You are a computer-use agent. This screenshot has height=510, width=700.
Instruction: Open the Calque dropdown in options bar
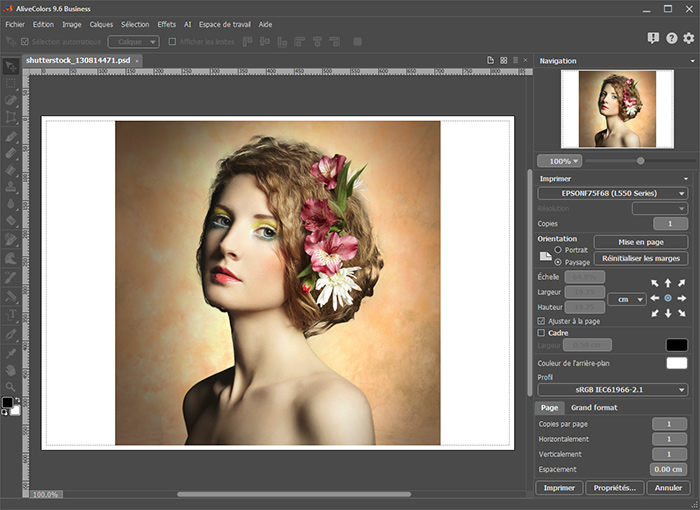pyautogui.click(x=133, y=42)
